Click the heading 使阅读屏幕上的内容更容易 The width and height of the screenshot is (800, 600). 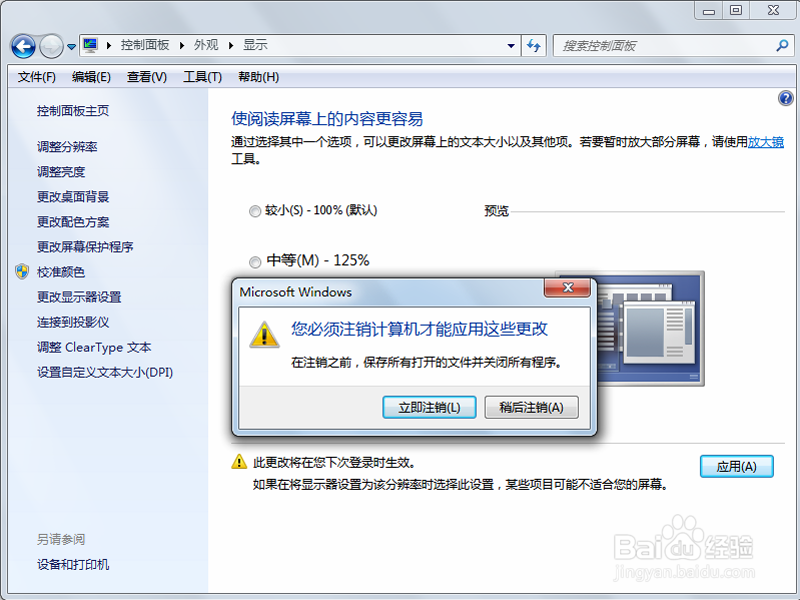(x=327, y=119)
